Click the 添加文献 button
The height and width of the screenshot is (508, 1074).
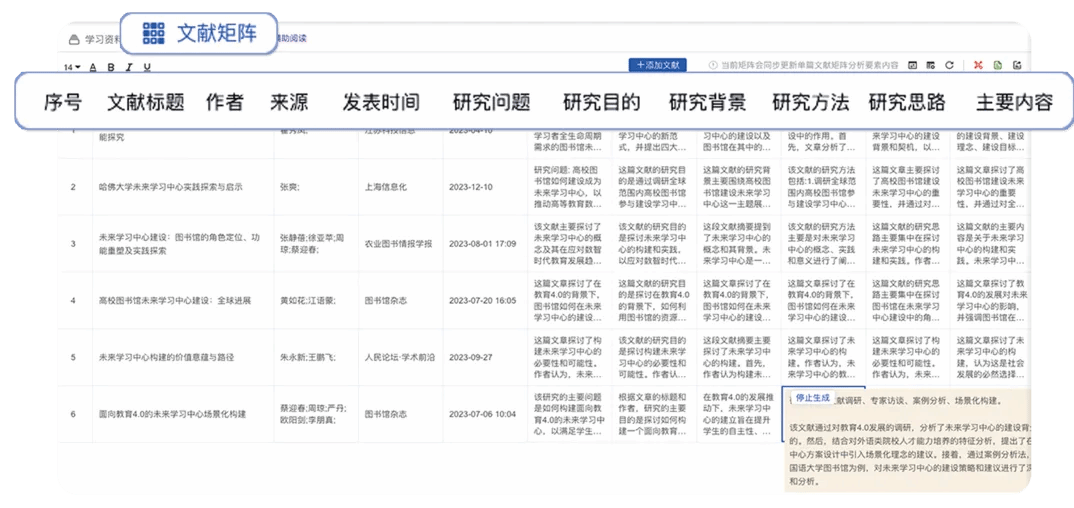[x=657, y=65]
